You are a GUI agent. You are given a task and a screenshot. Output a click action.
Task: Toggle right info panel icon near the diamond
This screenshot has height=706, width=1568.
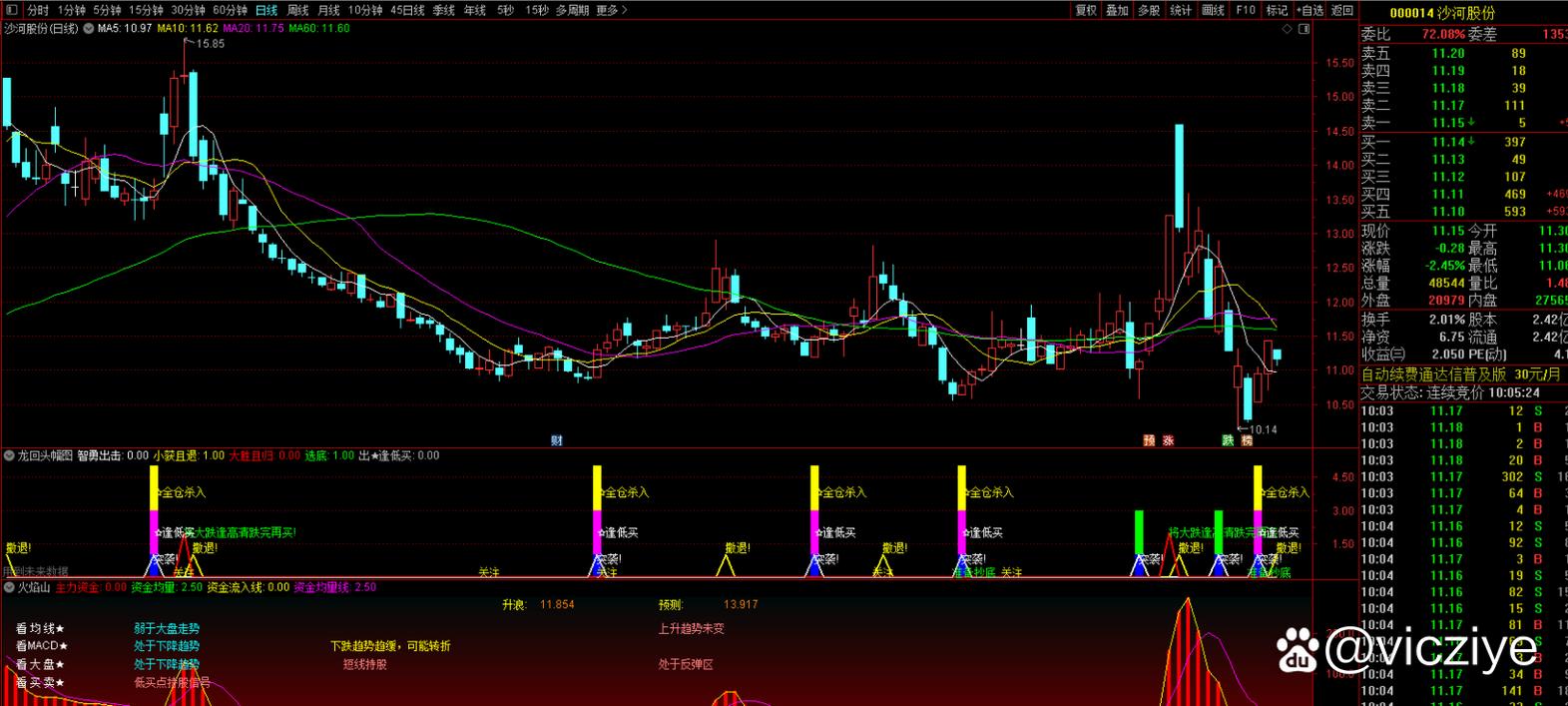(x=1304, y=30)
